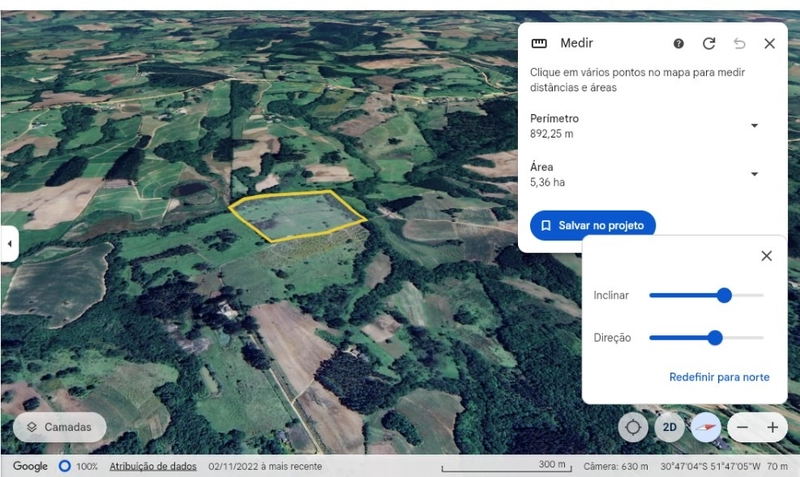Click the imagery date 02/11/2022 text

[x=265, y=466]
